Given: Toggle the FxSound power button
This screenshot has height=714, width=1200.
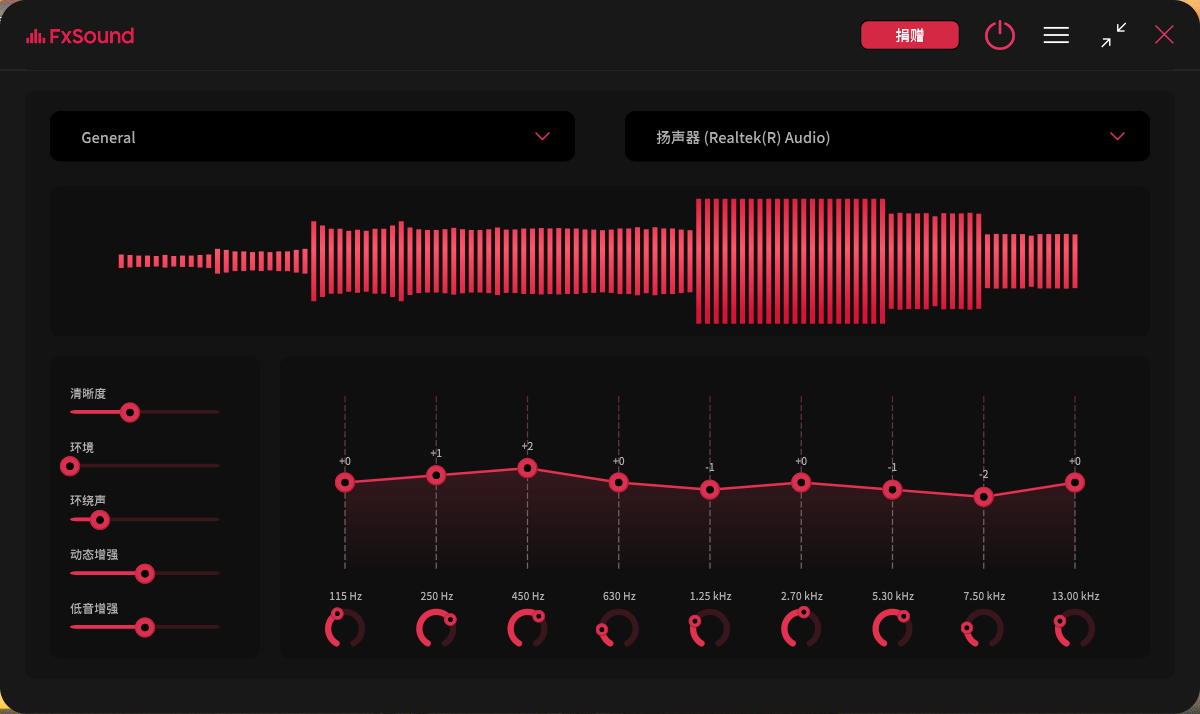Looking at the screenshot, I should click(x=999, y=36).
